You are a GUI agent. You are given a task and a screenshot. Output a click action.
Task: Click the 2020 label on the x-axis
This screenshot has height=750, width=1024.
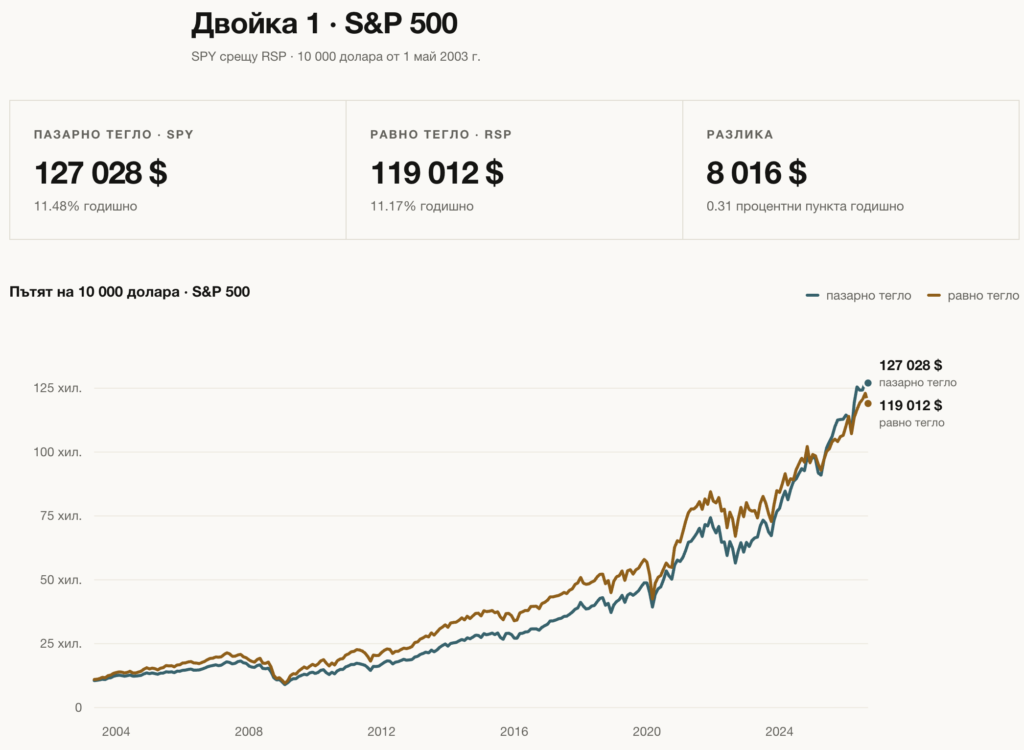[x=647, y=732]
